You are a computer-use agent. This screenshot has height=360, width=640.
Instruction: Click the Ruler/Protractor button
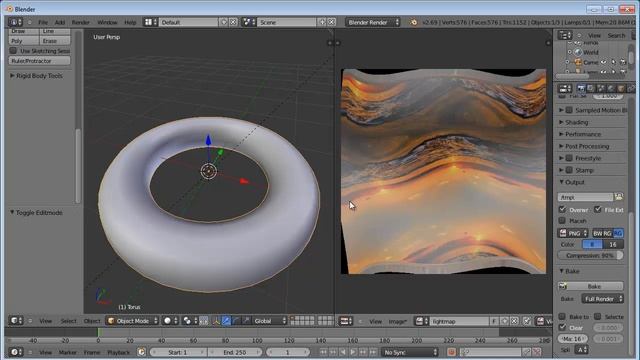click(x=39, y=61)
